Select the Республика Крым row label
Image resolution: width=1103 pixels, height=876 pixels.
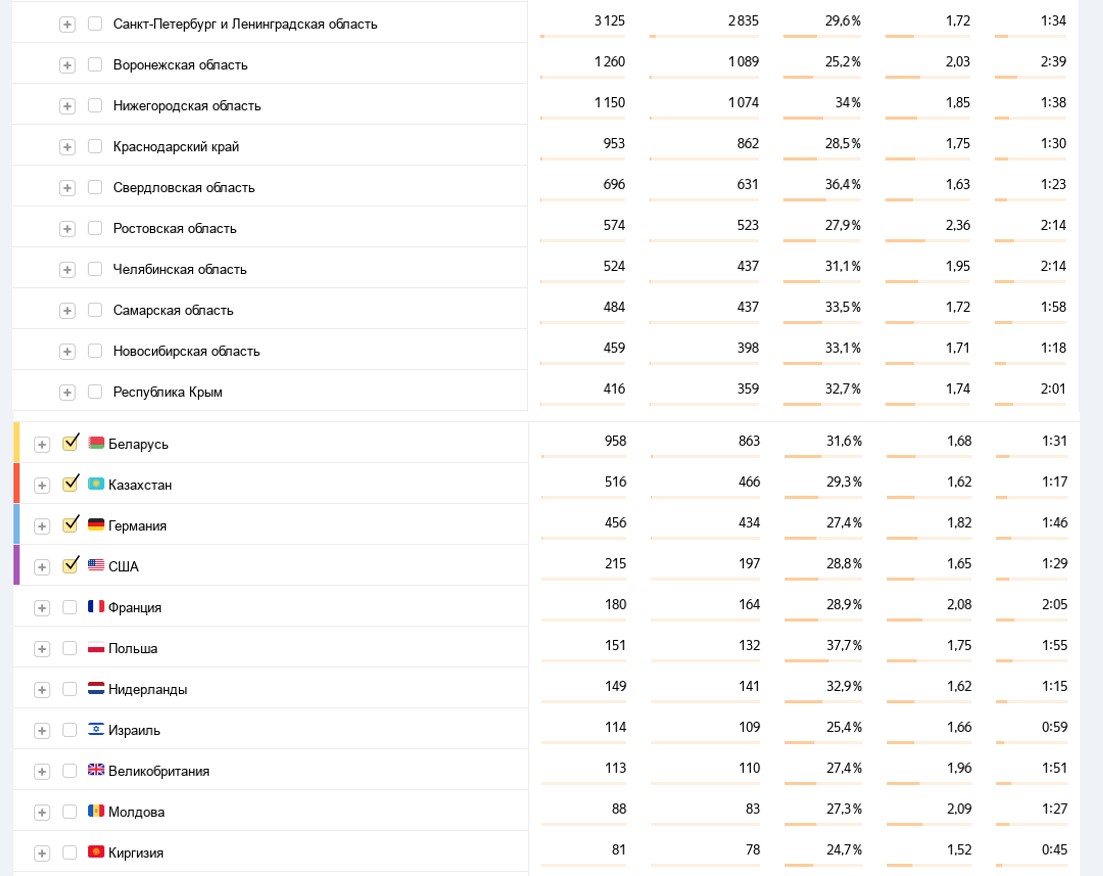click(x=168, y=392)
